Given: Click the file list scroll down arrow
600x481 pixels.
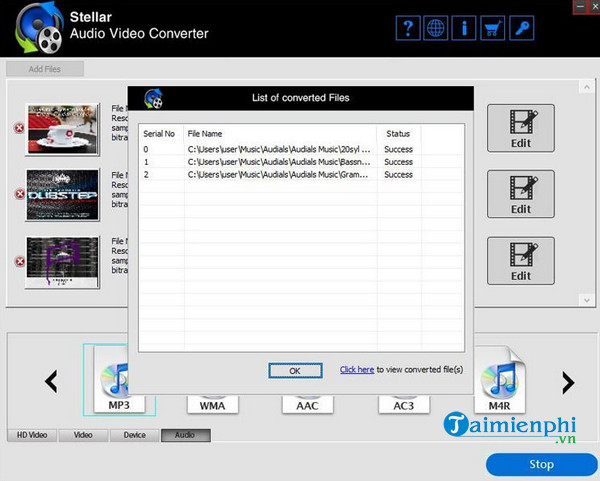Looking at the screenshot, I should (x=587, y=300).
